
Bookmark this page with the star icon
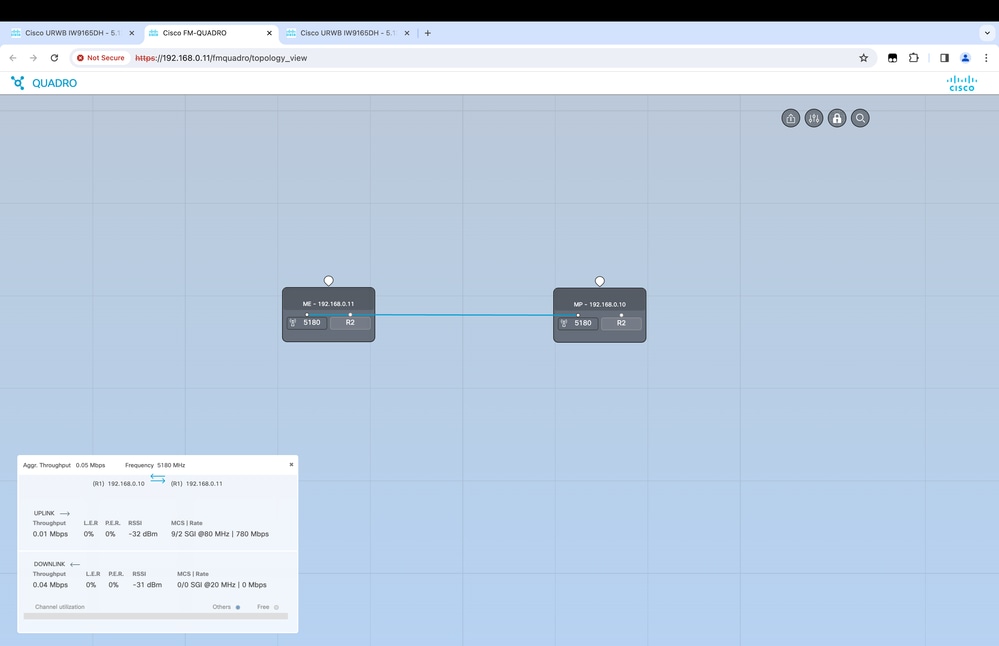863,58
